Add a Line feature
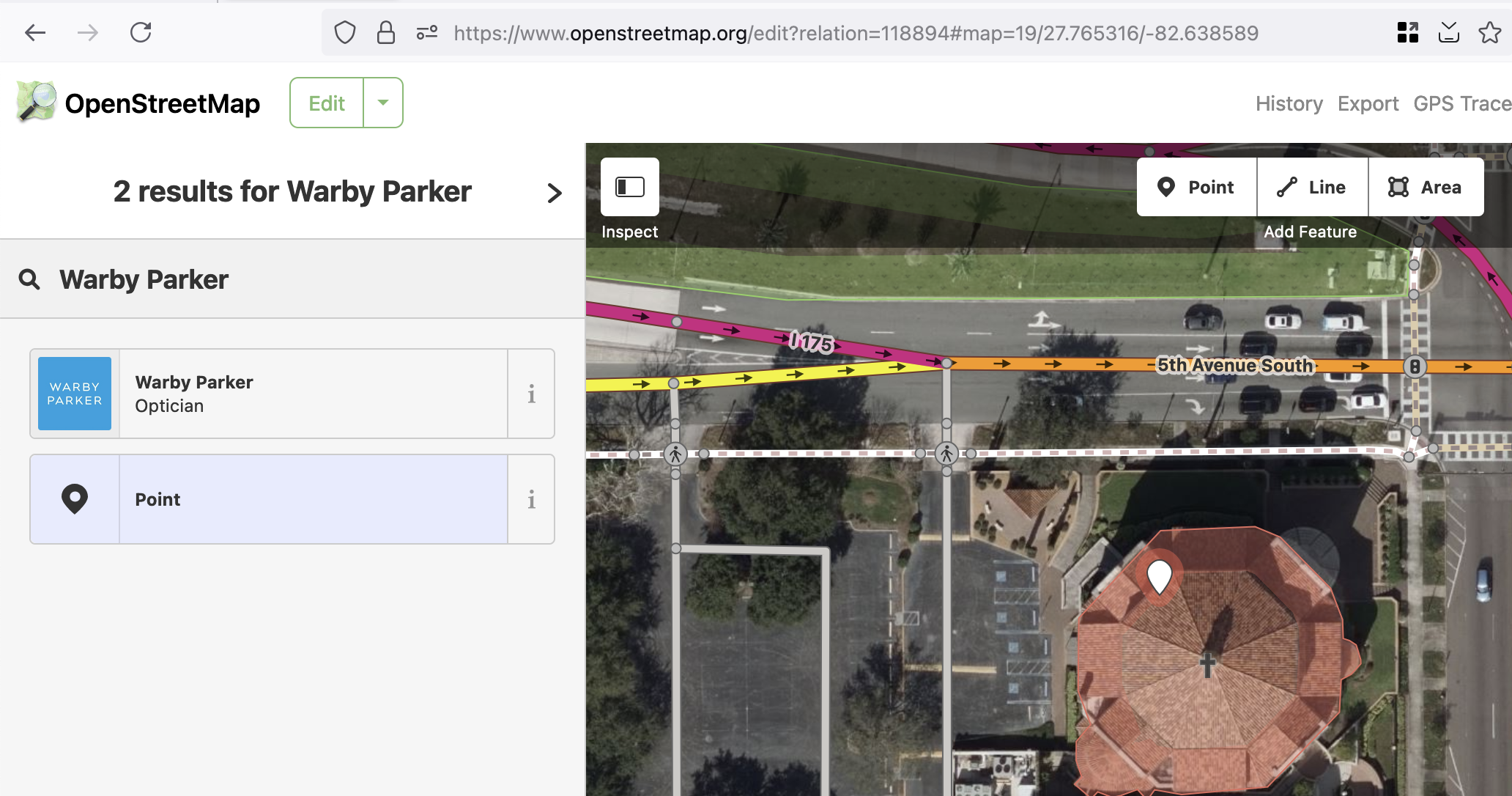This screenshot has height=796, width=1512. 1313,187
